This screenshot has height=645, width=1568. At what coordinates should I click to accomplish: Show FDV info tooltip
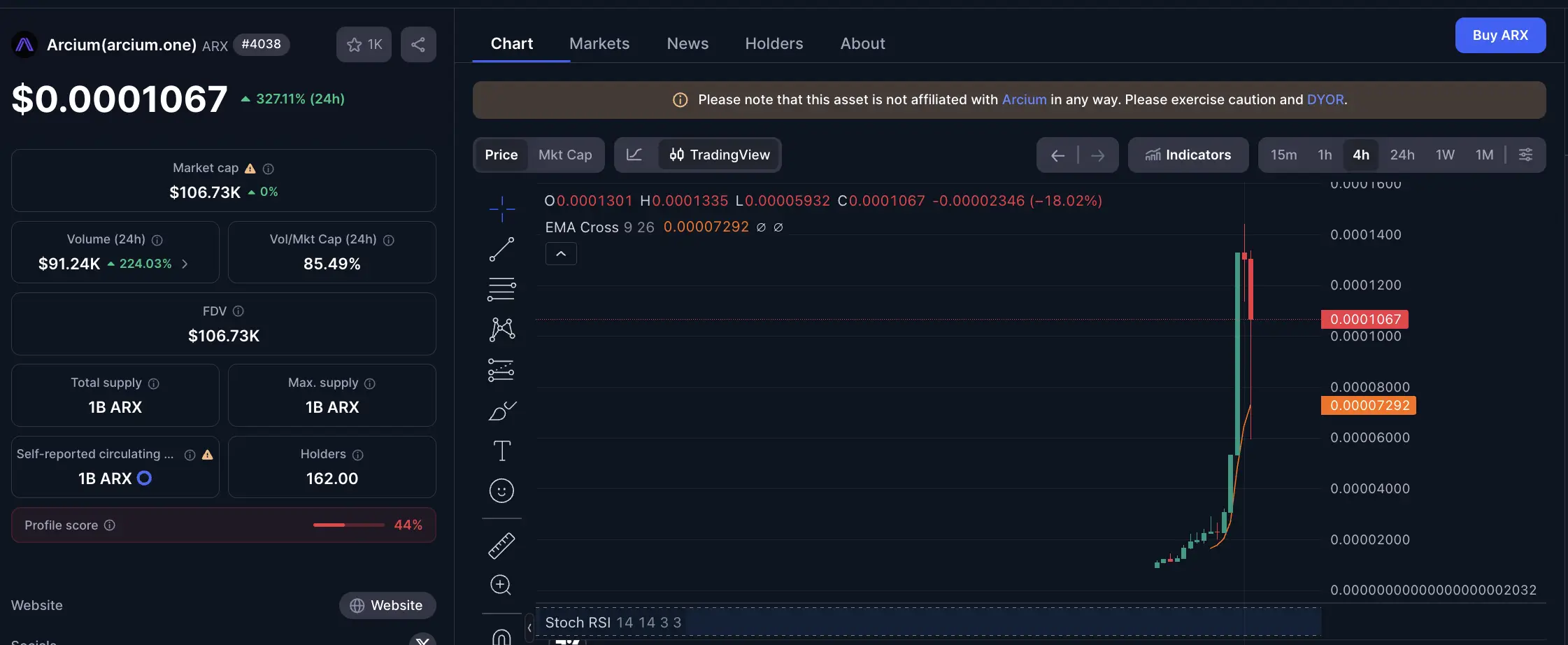(238, 311)
